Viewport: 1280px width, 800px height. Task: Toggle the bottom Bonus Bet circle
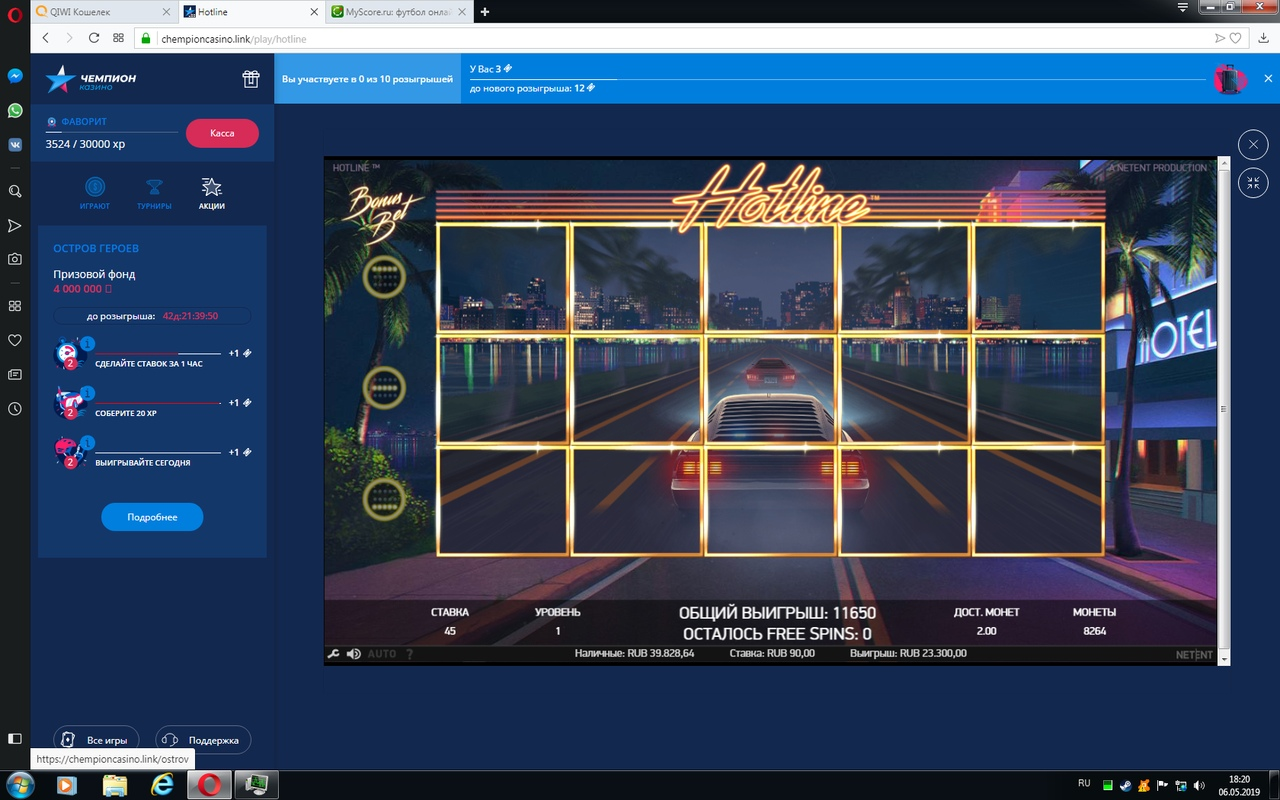(x=382, y=497)
